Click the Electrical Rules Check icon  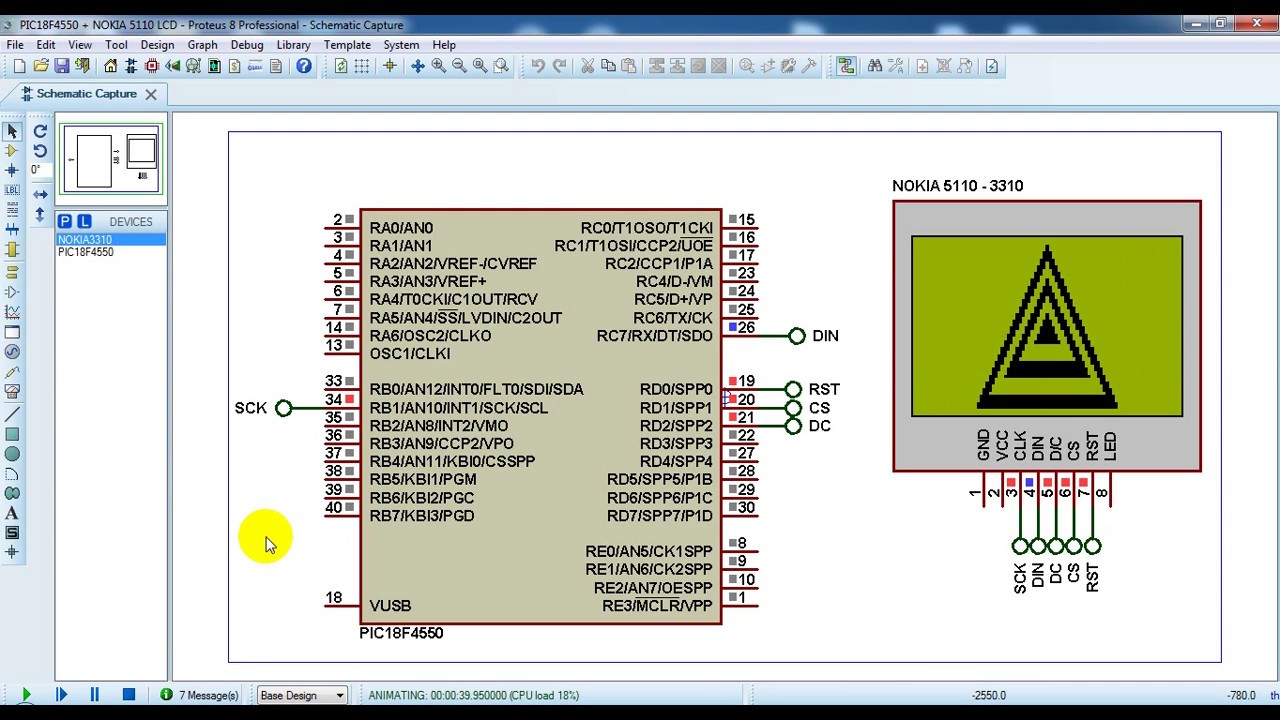(x=992, y=66)
